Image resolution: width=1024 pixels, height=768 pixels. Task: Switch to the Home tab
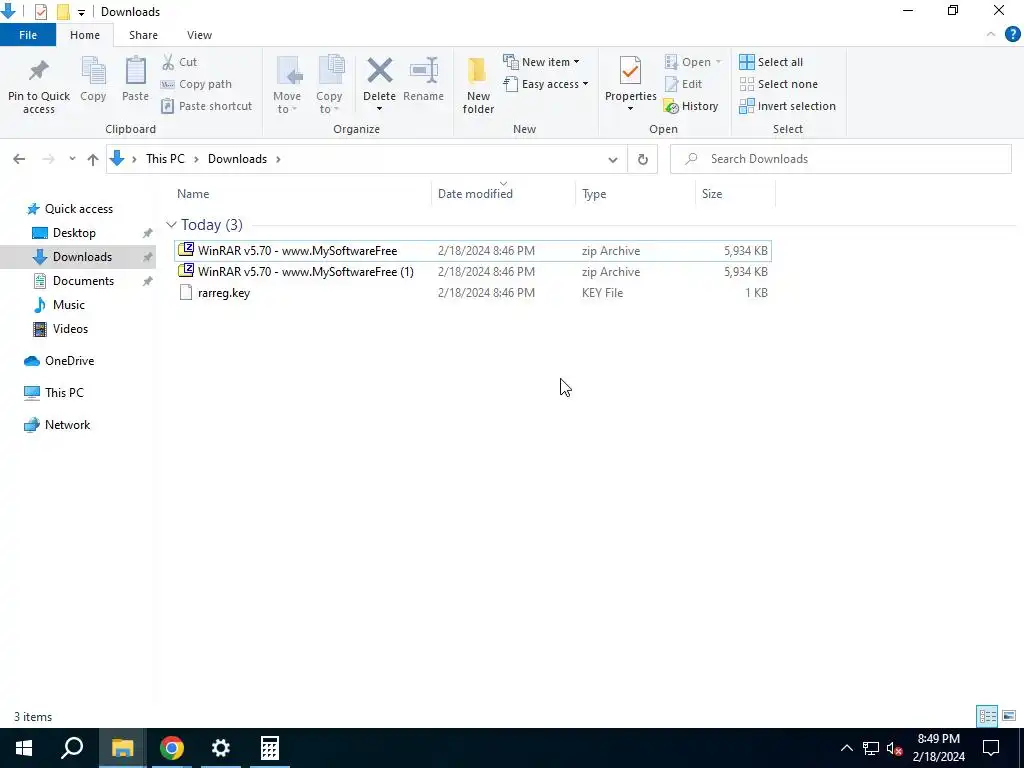[x=85, y=35]
